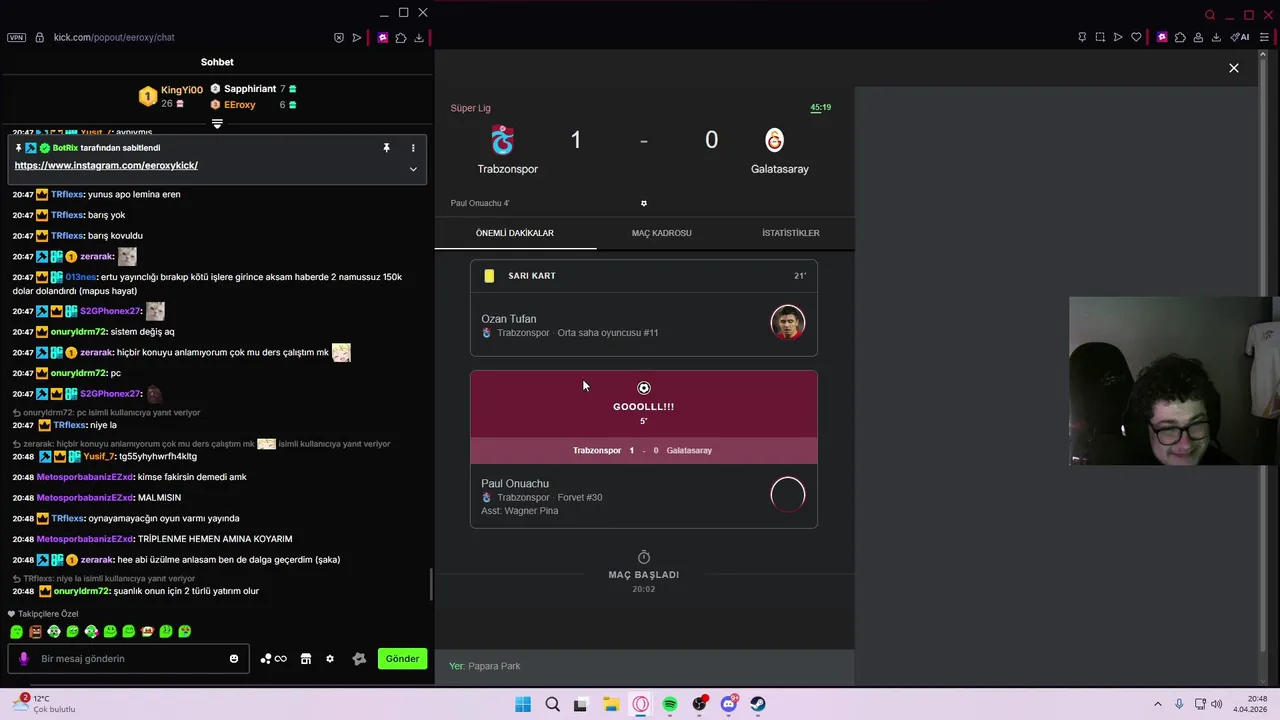Image resolution: width=1280 pixels, height=720 pixels.
Task: Open Windows Start menu
Action: [x=523, y=704]
